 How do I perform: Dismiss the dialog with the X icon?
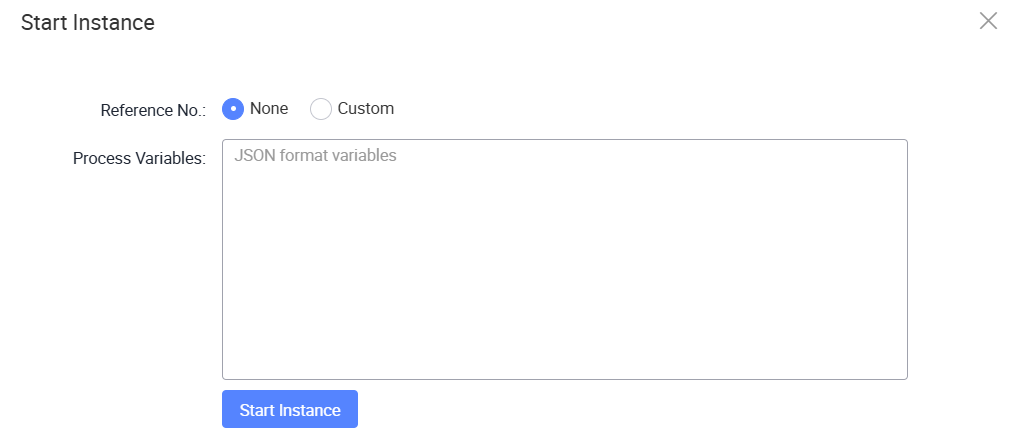pyautogui.click(x=988, y=21)
